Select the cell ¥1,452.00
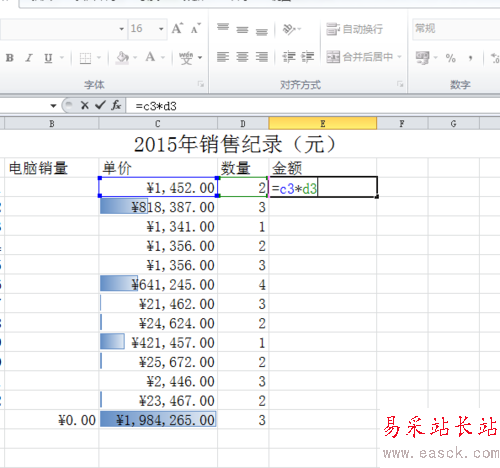This screenshot has height=468, width=500. pyautogui.click(x=158, y=187)
